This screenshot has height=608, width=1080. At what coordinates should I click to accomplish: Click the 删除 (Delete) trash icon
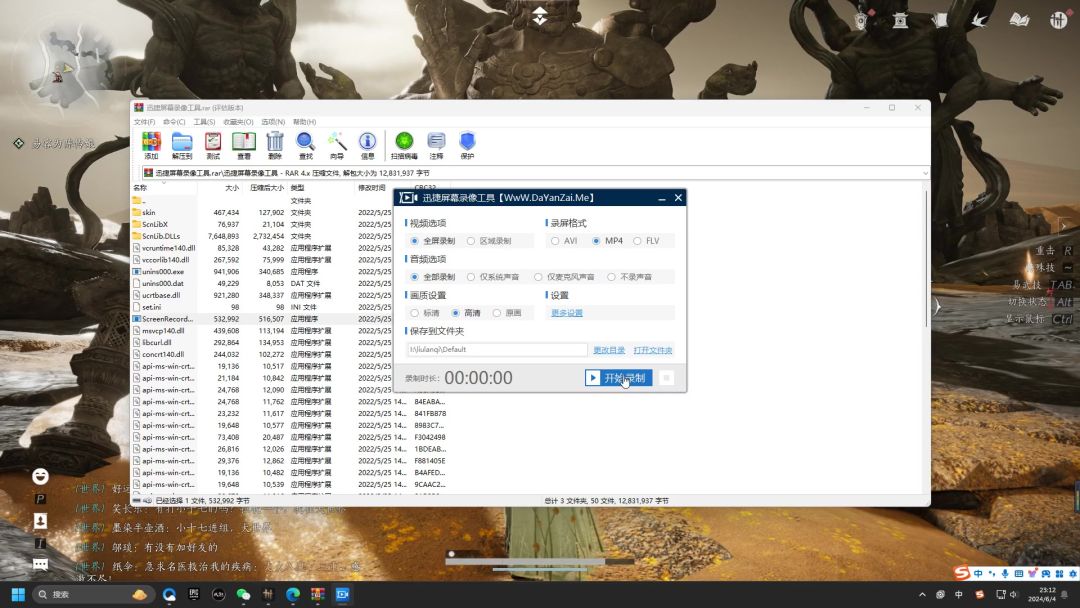275,145
